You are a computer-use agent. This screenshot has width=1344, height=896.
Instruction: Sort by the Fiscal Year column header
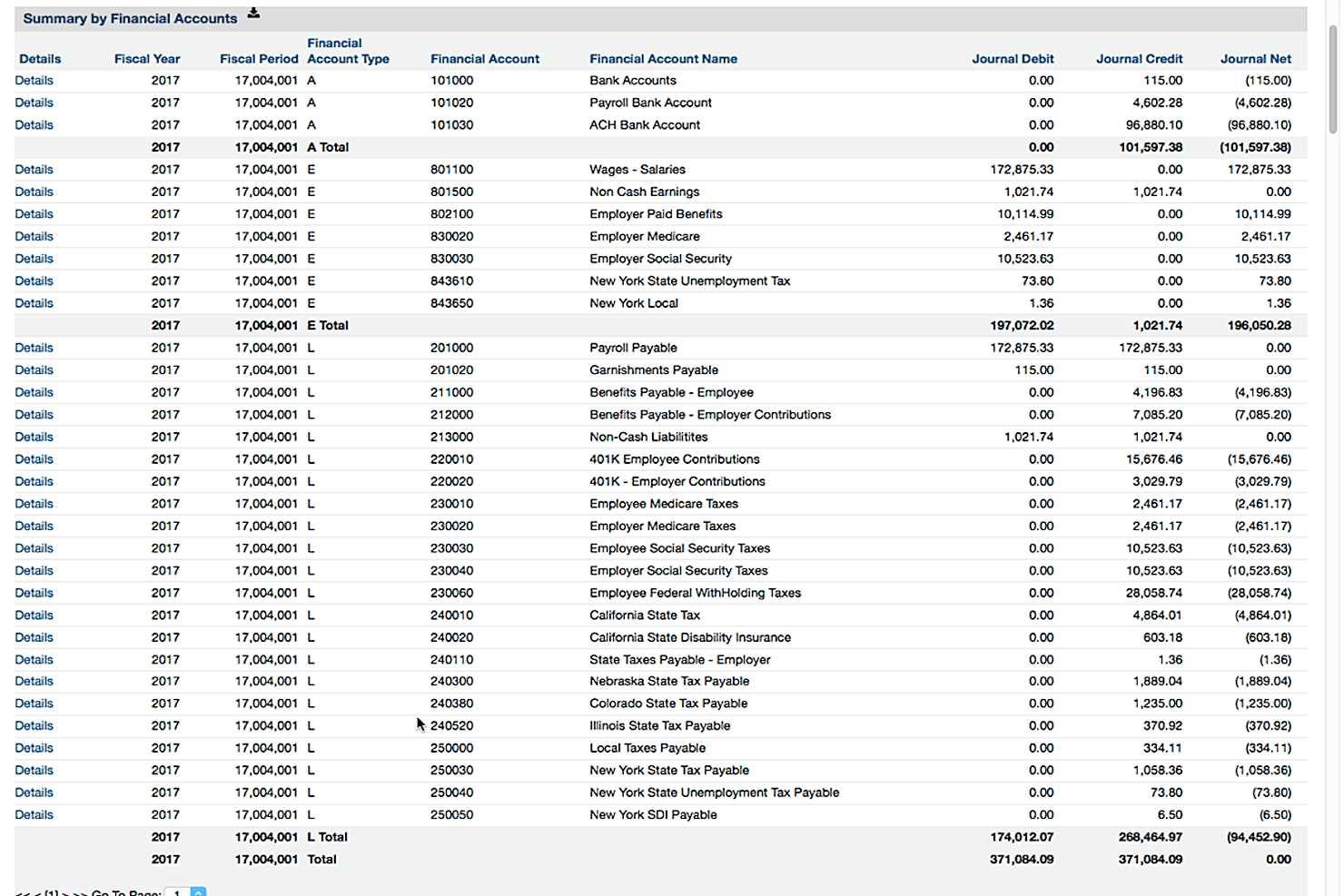pyautogui.click(x=147, y=59)
